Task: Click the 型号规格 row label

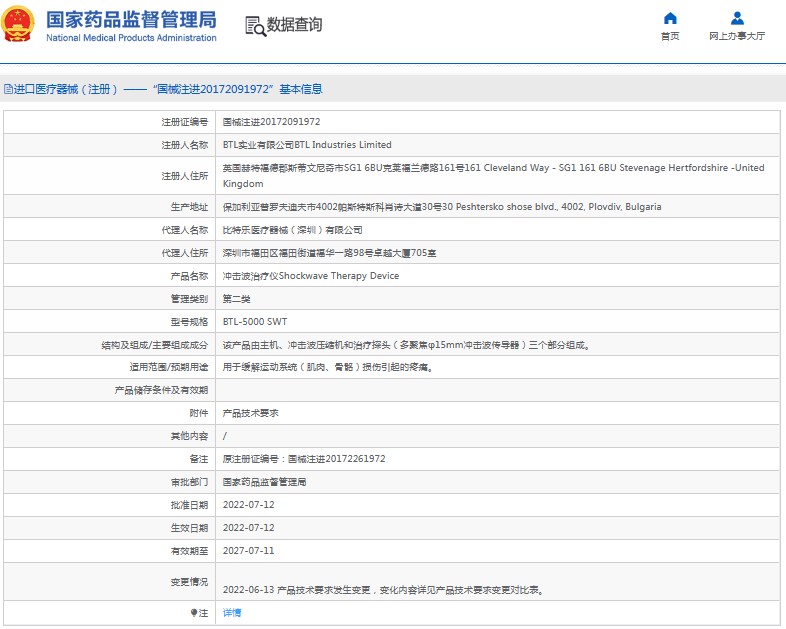Action: click(x=189, y=322)
